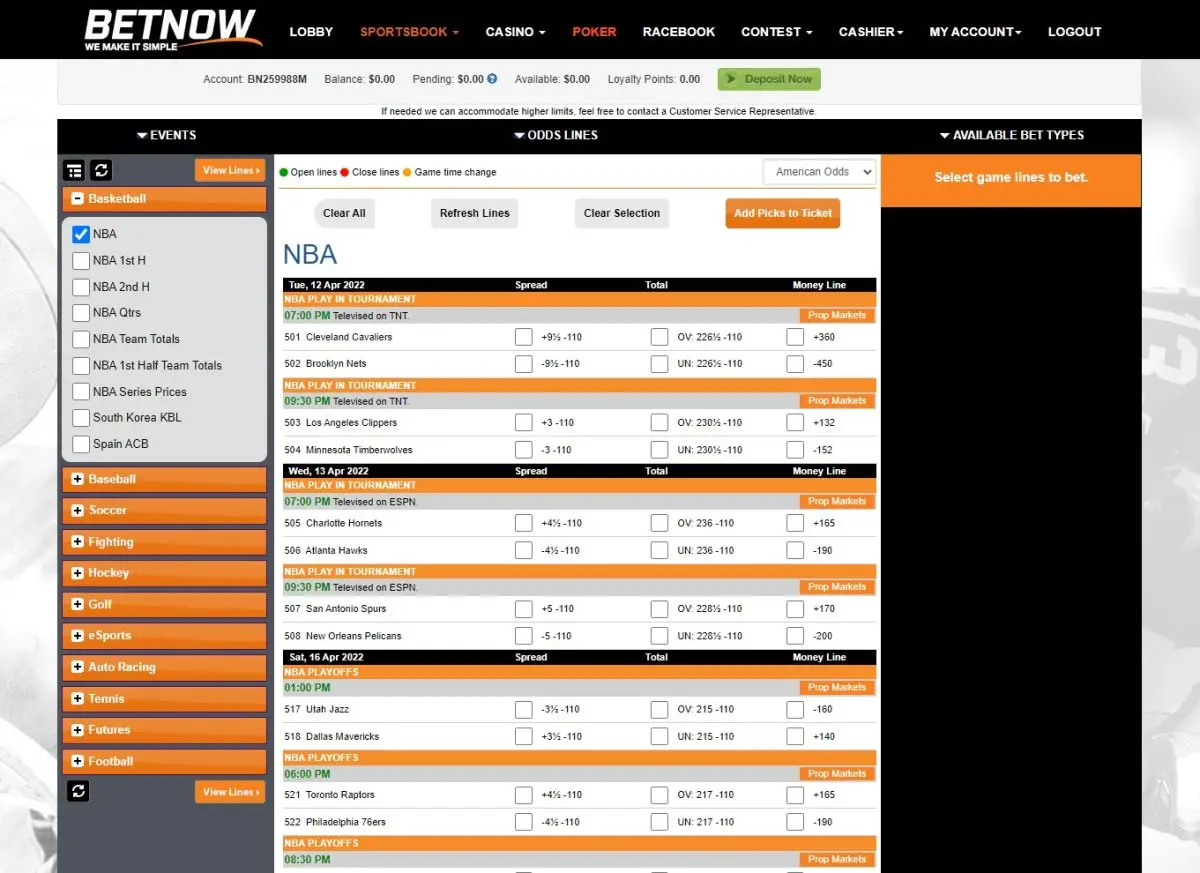Screen dimensions: 1200x873
Task: Uncheck the NBA checkbox
Action: (81, 234)
